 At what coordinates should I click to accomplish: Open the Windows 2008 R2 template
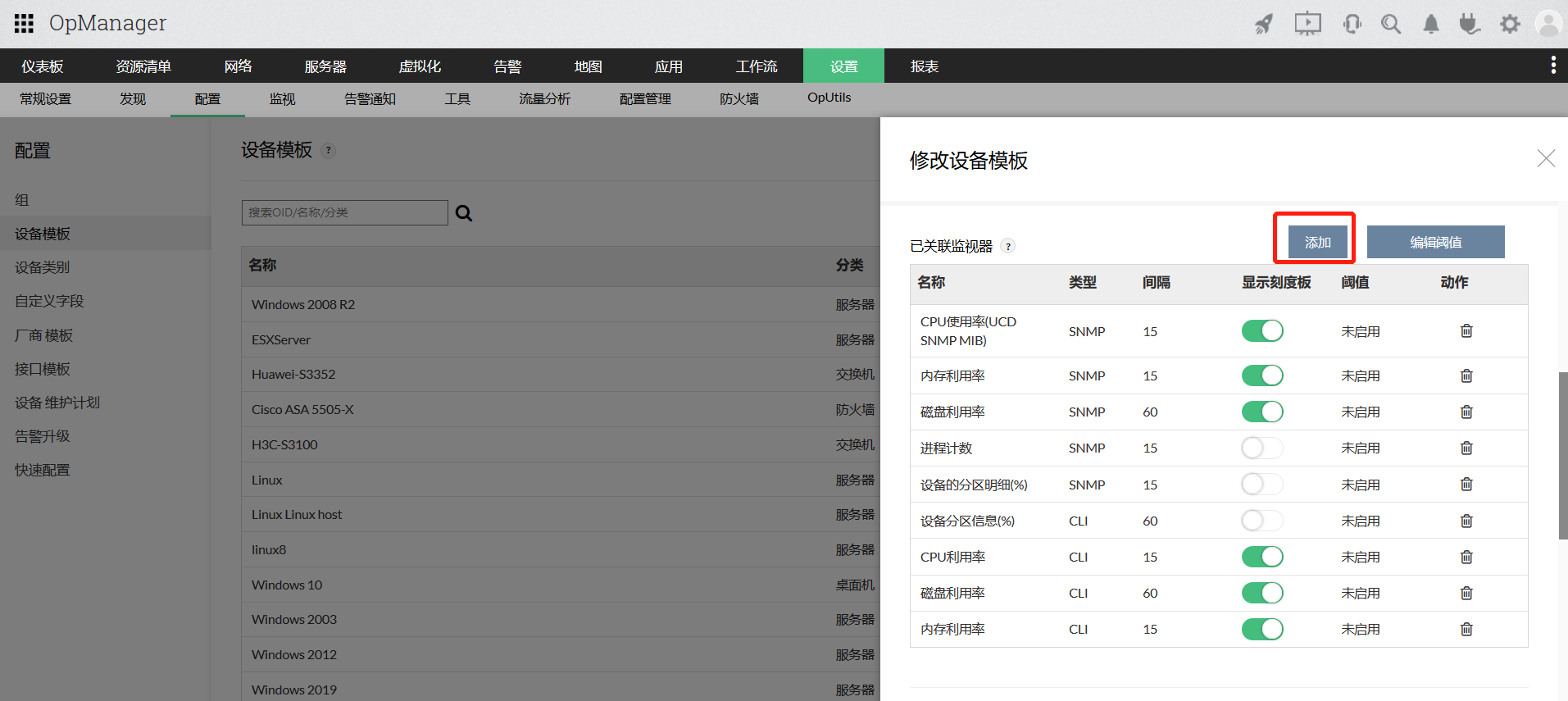click(303, 304)
